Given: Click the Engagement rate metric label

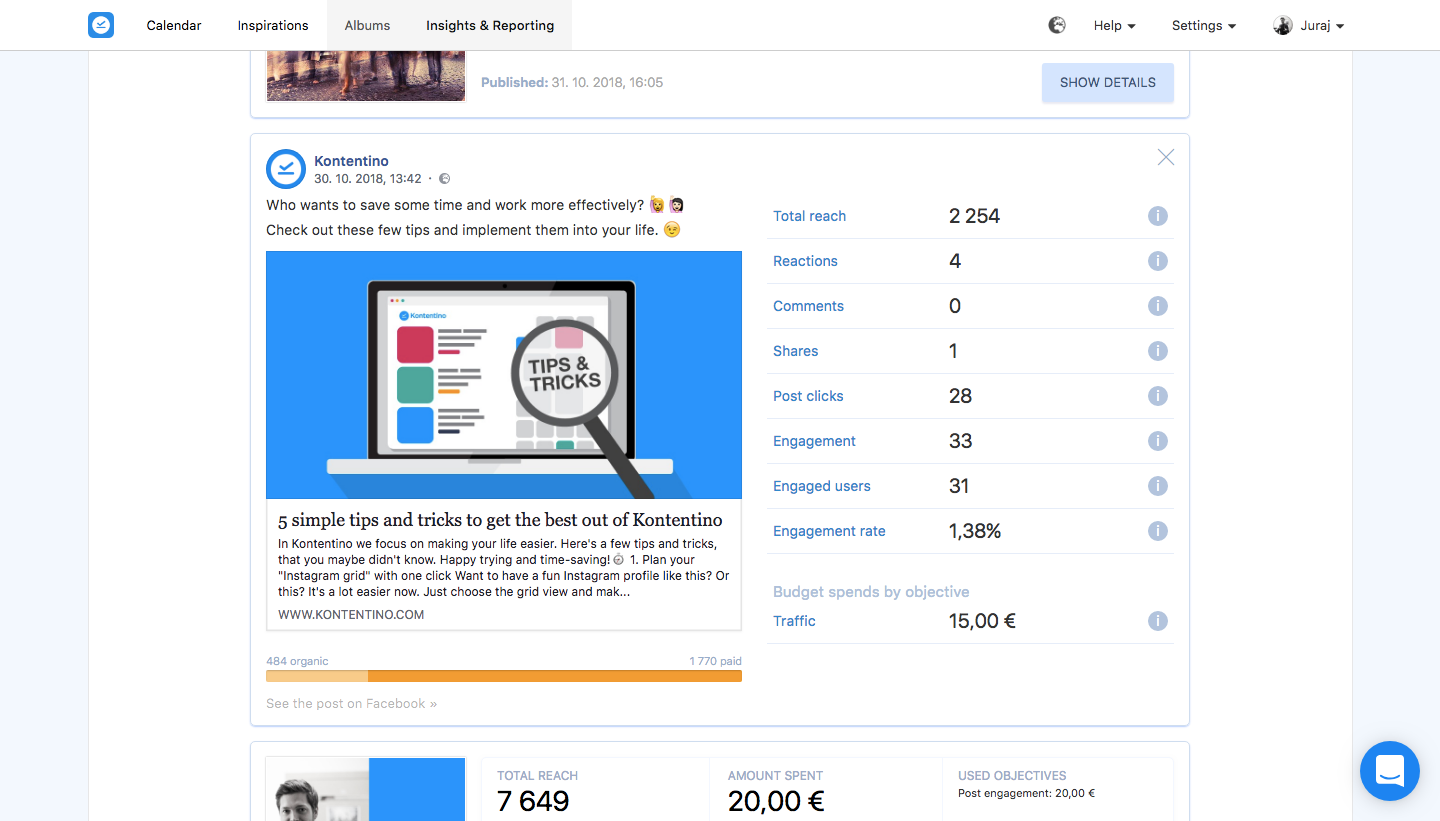Looking at the screenshot, I should [x=829, y=531].
